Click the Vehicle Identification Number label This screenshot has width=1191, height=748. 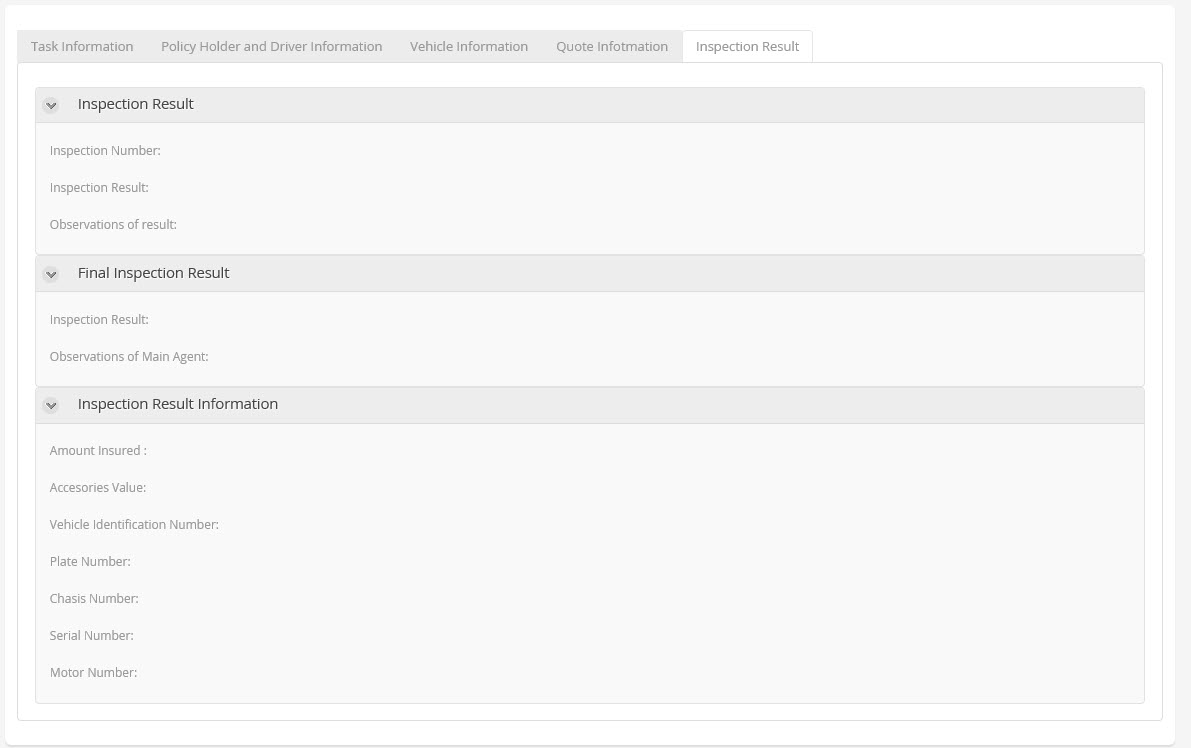tap(134, 525)
